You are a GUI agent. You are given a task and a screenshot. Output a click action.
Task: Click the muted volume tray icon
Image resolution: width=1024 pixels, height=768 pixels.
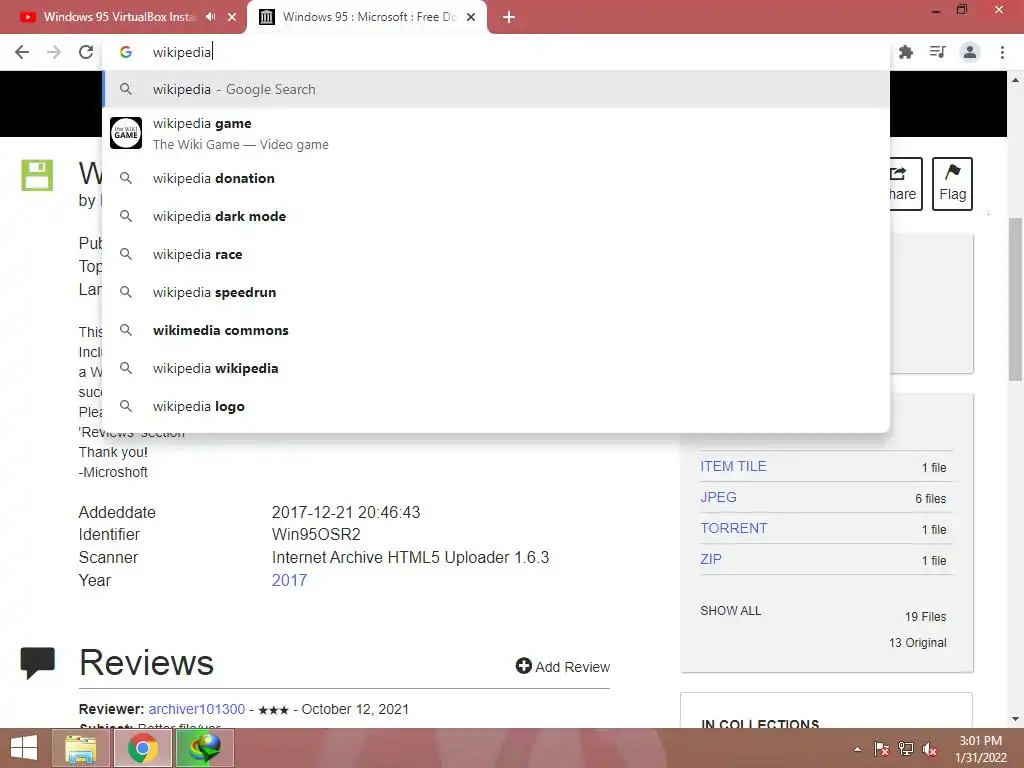coord(930,749)
